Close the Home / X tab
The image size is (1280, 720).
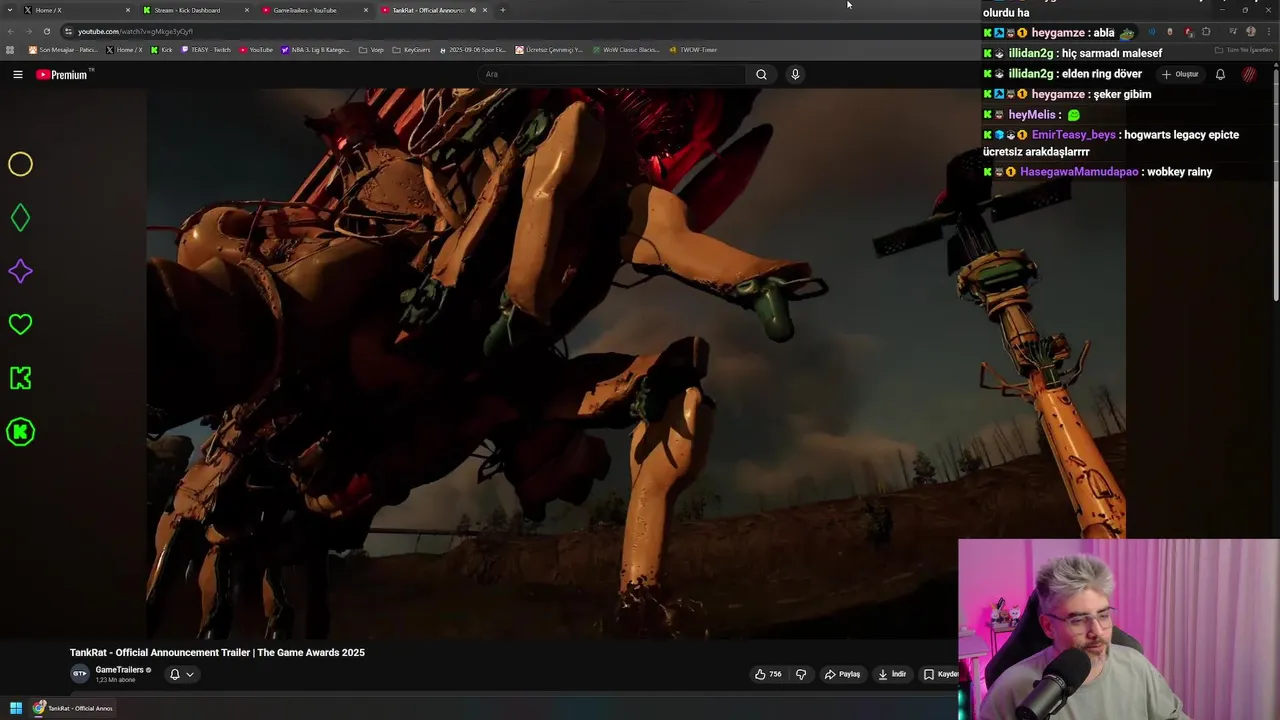click(128, 10)
